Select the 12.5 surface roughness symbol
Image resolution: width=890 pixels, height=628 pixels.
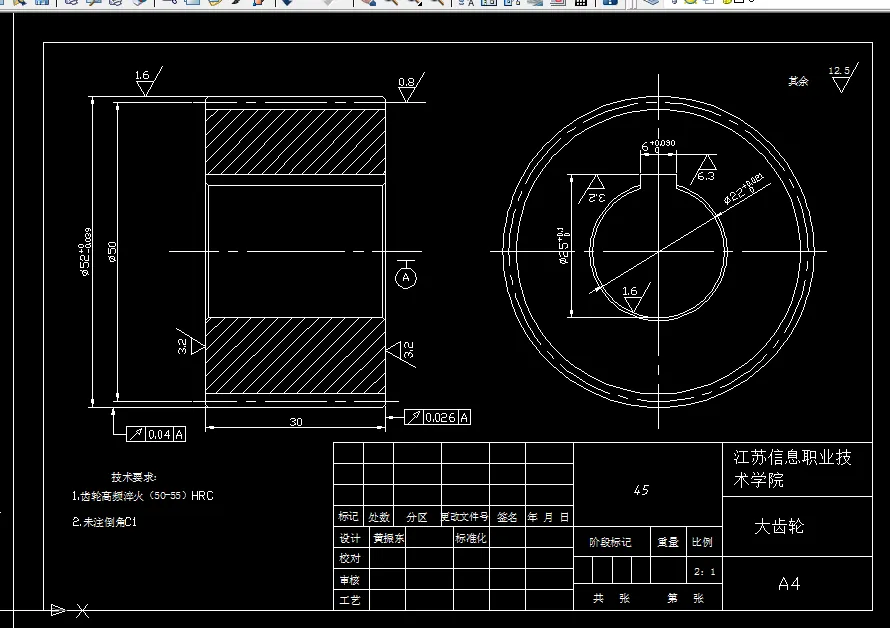pyautogui.click(x=842, y=78)
